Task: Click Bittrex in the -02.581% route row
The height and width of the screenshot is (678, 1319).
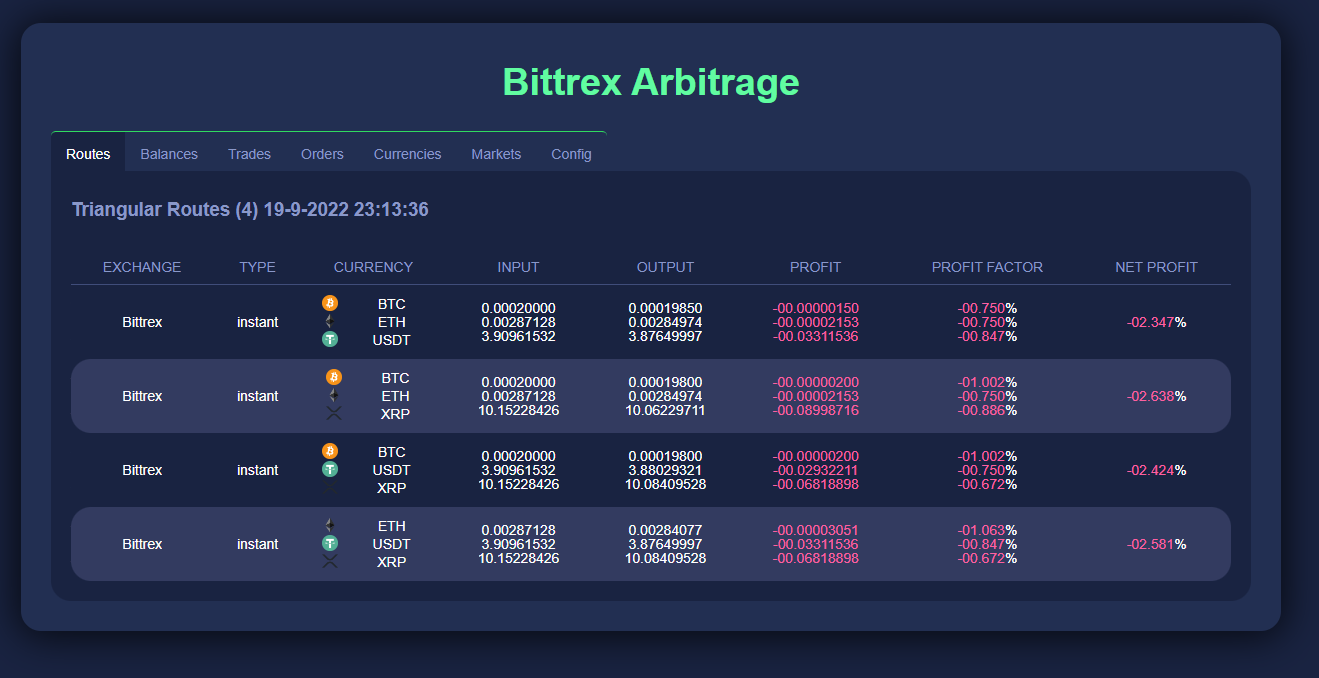Action: 142,544
